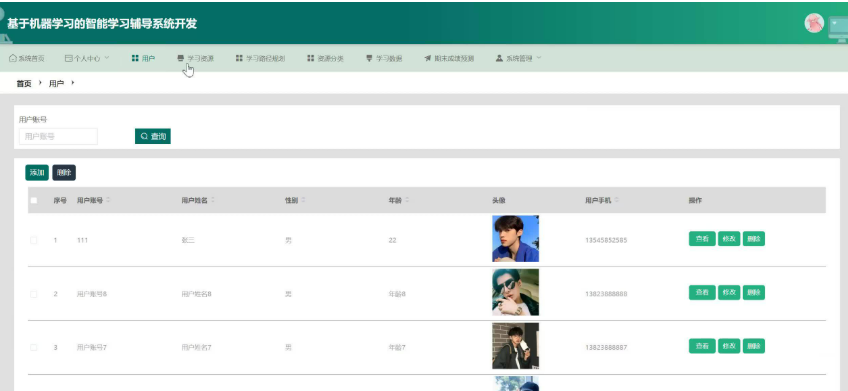Viewport: 848px width, 391px height.
Task: Check the checkbox for row 111
Action: (34, 240)
